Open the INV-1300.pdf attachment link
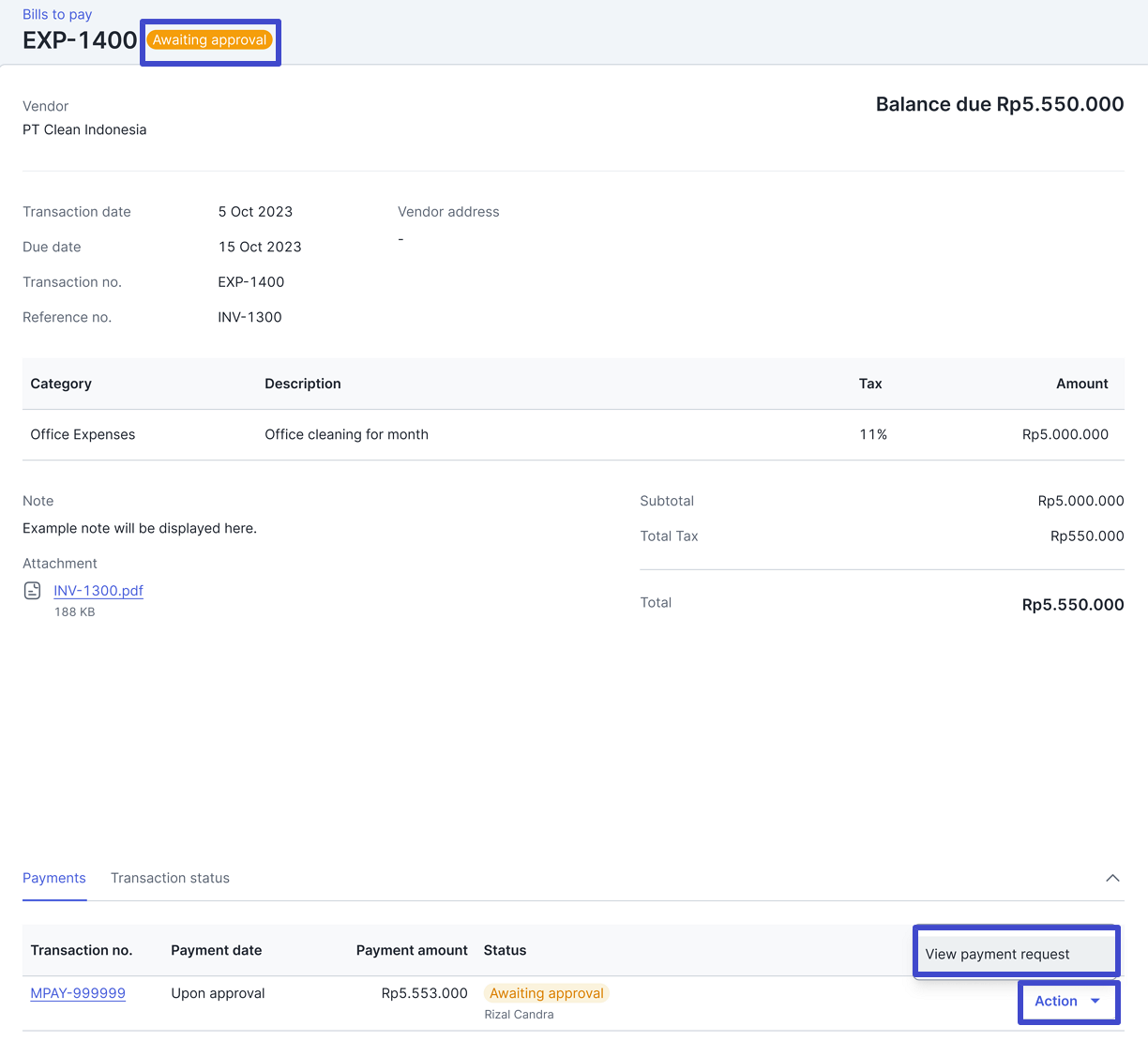Screen dimensions: 1148x1041 (x=98, y=591)
